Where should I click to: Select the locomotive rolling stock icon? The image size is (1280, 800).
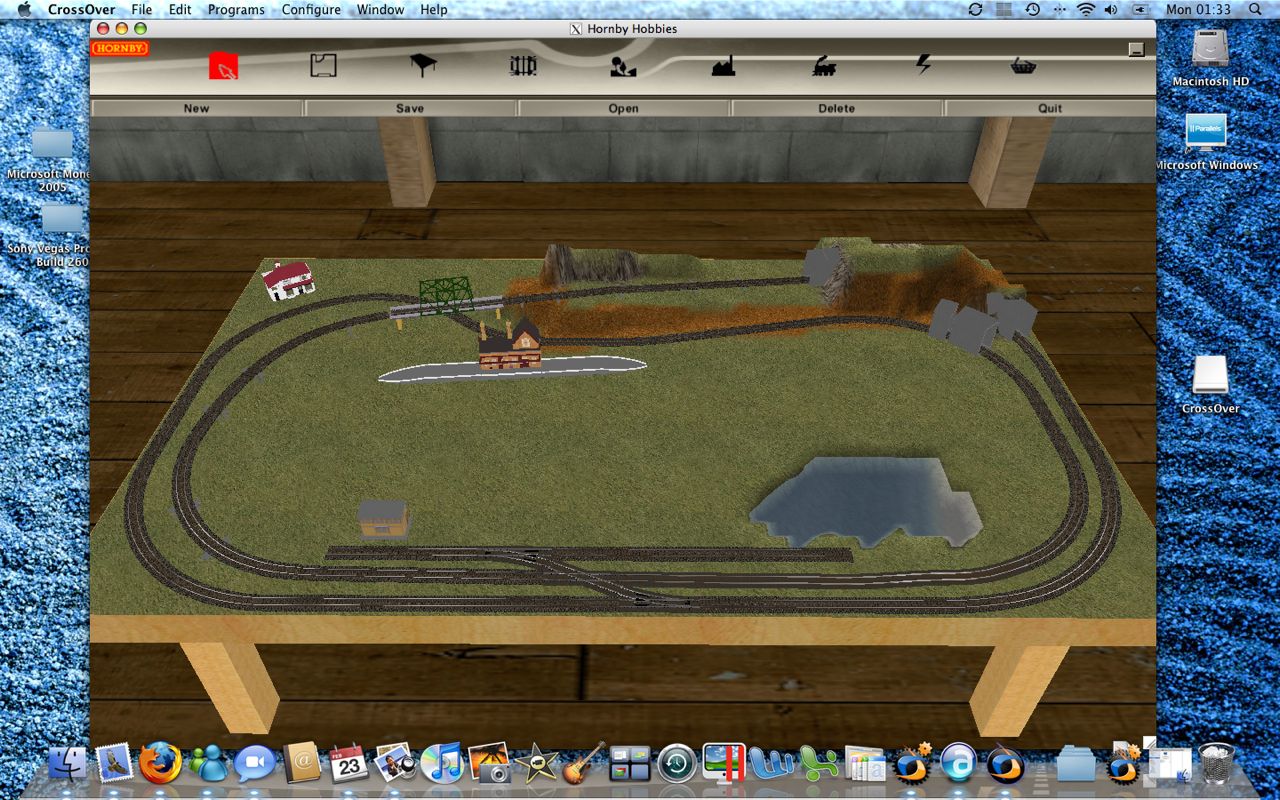(x=824, y=65)
